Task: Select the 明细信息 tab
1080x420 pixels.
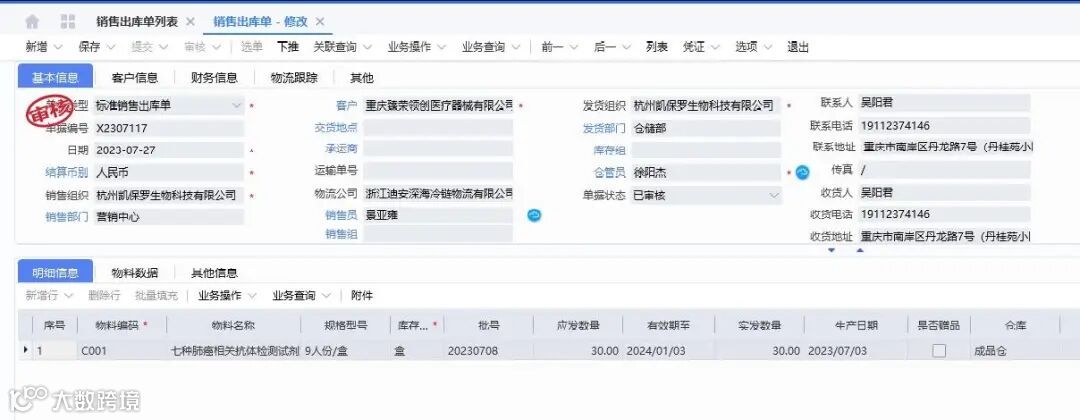Action: [x=55, y=272]
